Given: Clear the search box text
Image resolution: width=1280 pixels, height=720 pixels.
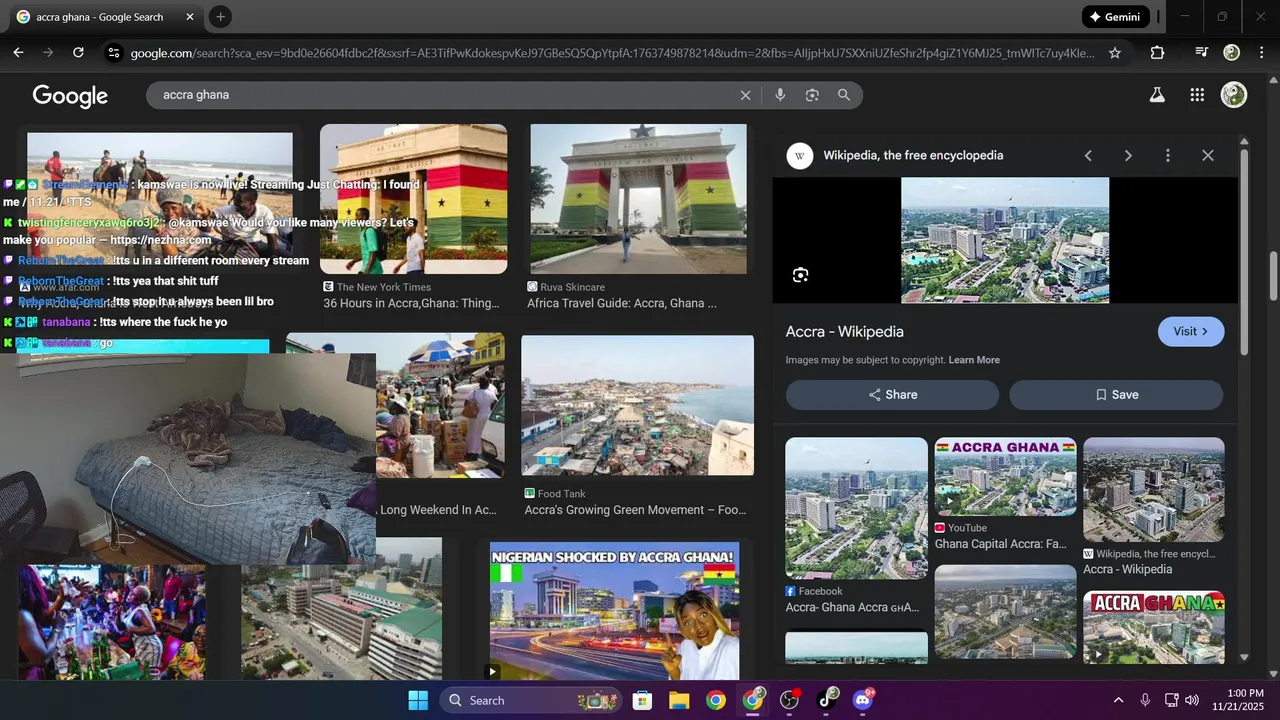Looking at the screenshot, I should 745,95.
